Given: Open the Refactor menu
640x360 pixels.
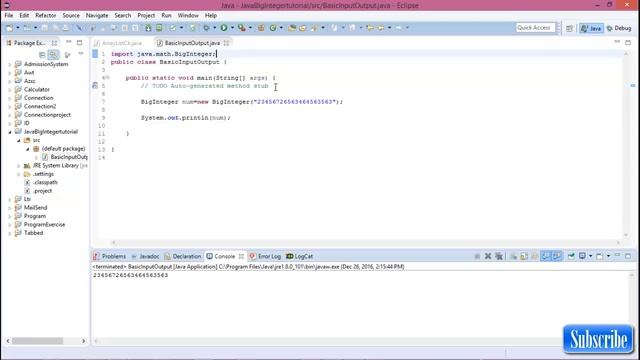Looking at the screenshot, I should [46, 16].
